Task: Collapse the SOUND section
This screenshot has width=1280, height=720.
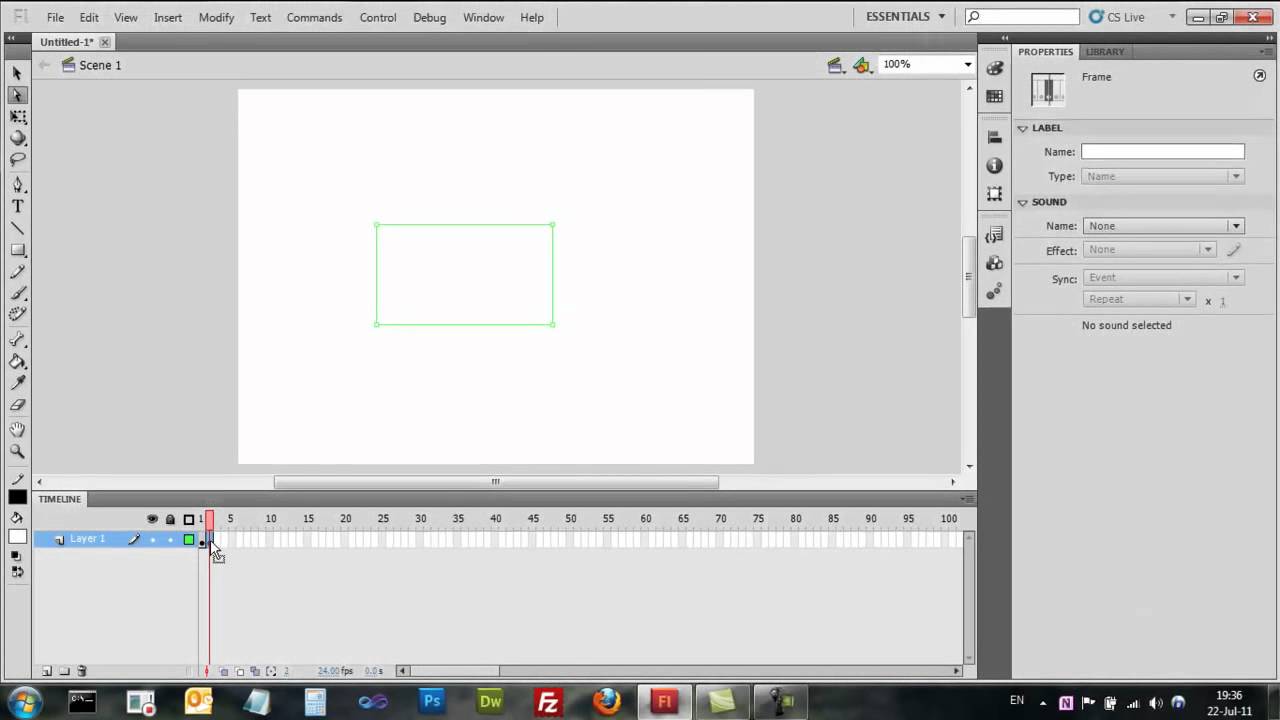Action: [1023, 202]
